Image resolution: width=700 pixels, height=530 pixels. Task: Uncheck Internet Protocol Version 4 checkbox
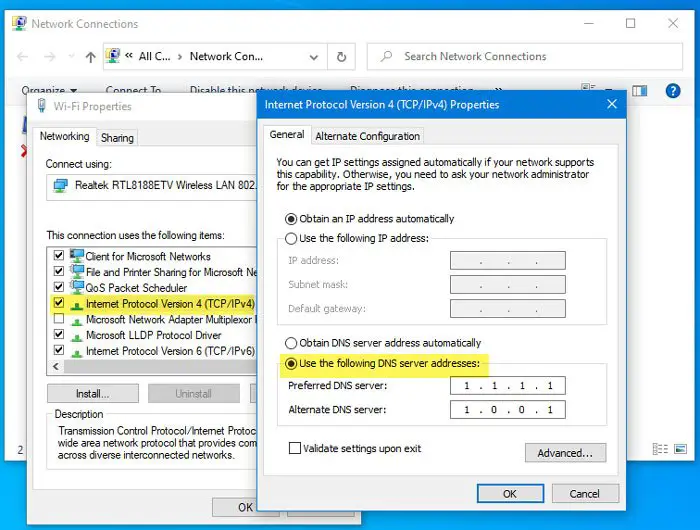coord(58,303)
